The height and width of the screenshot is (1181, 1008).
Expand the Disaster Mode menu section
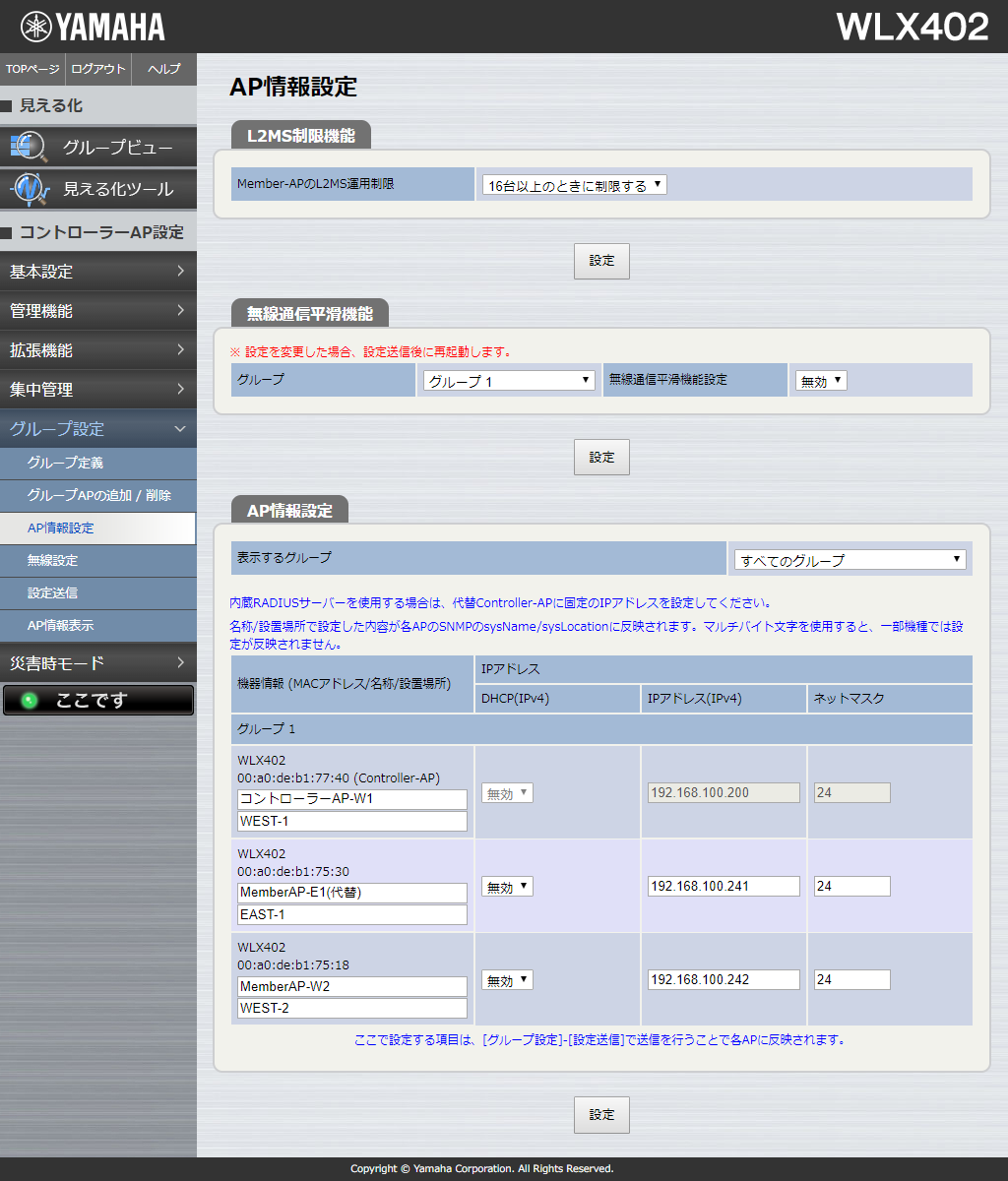point(98,663)
